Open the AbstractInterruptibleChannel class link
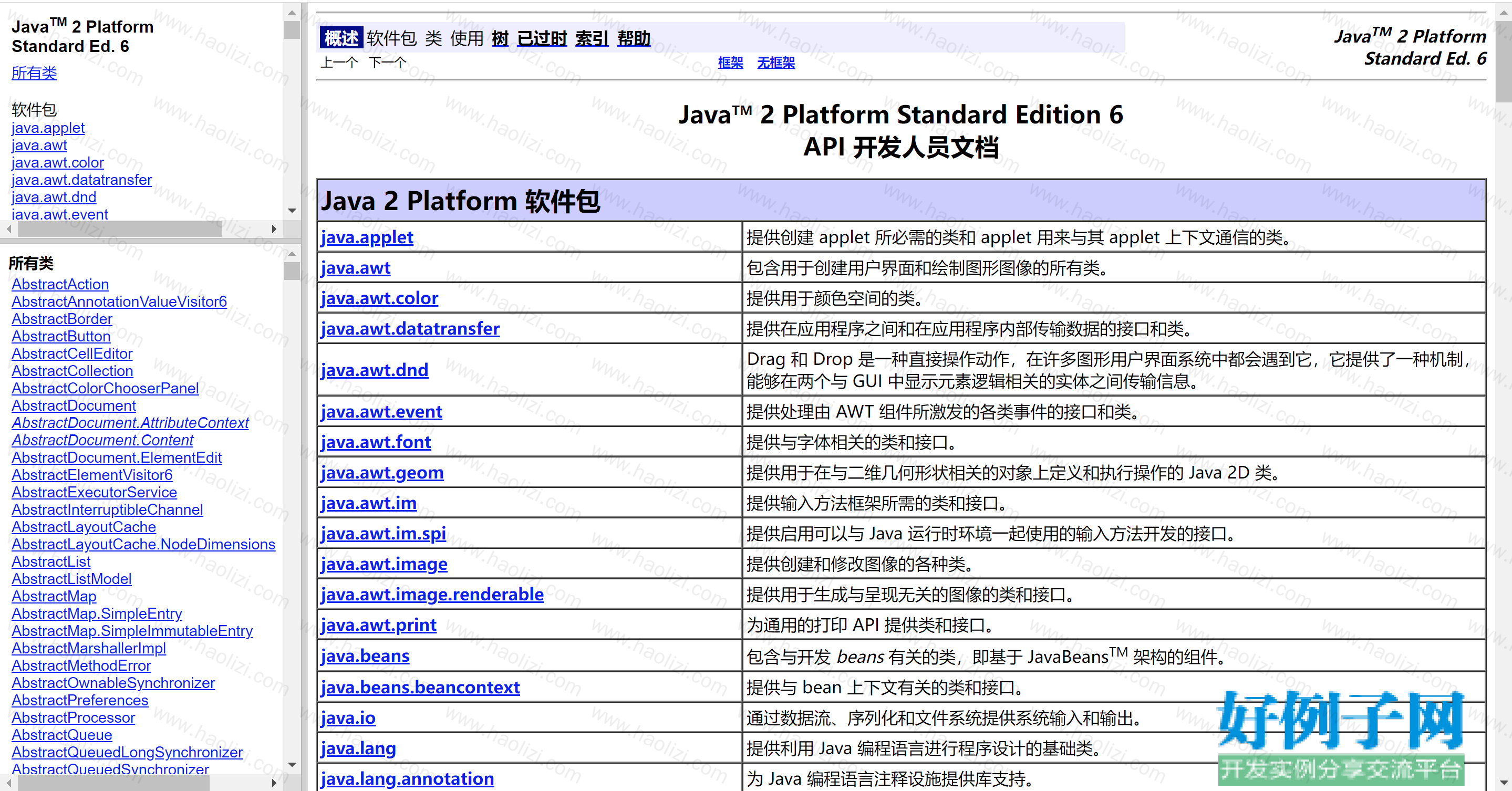This screenshot has height=791, width=1512. [x=107, y=510]
